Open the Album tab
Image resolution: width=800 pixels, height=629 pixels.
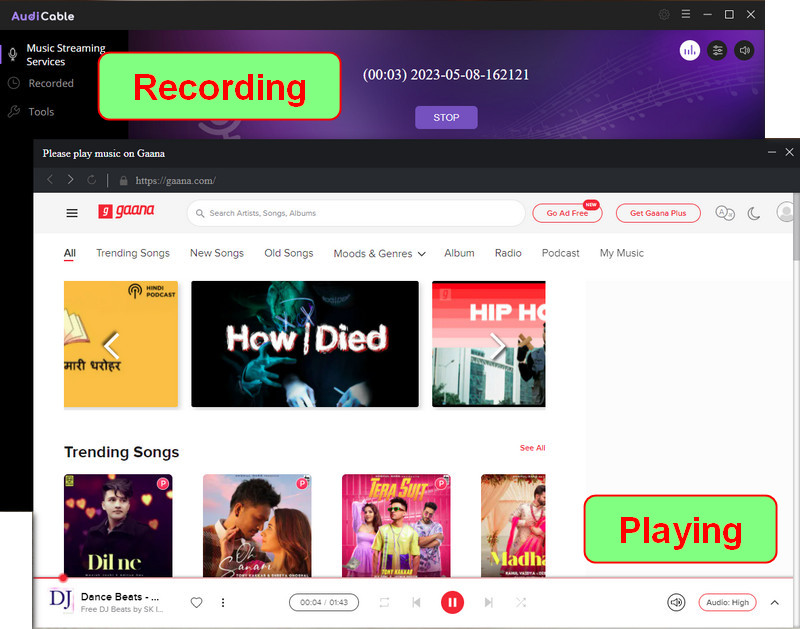459,253
